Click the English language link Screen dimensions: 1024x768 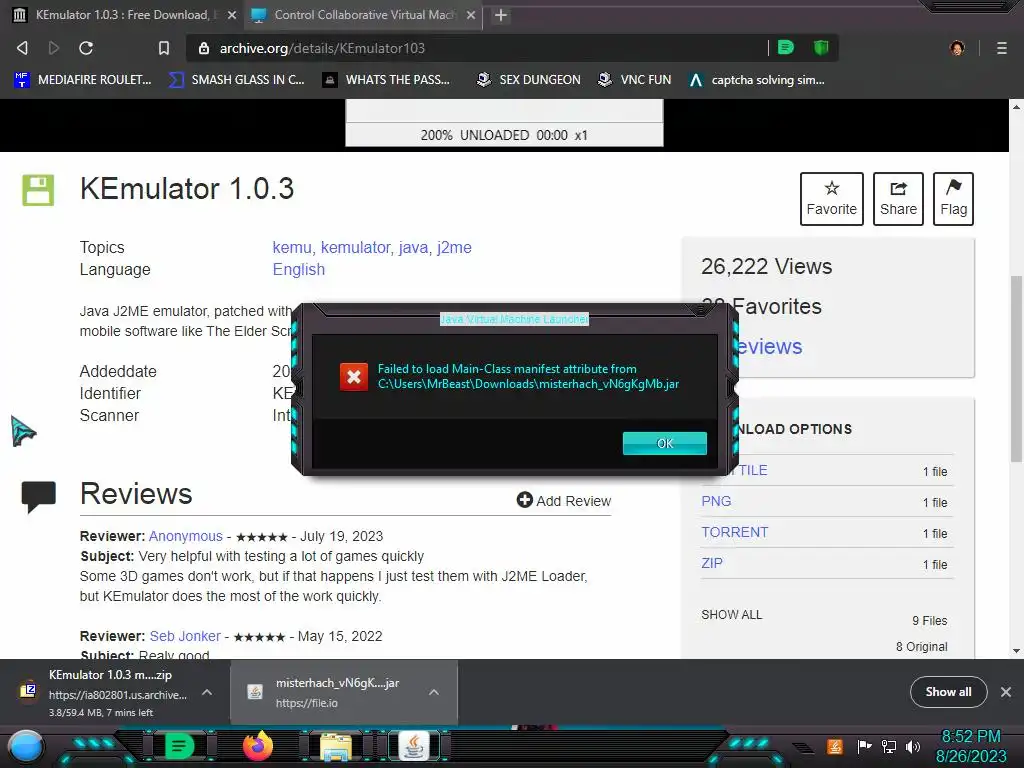[298, 270]
